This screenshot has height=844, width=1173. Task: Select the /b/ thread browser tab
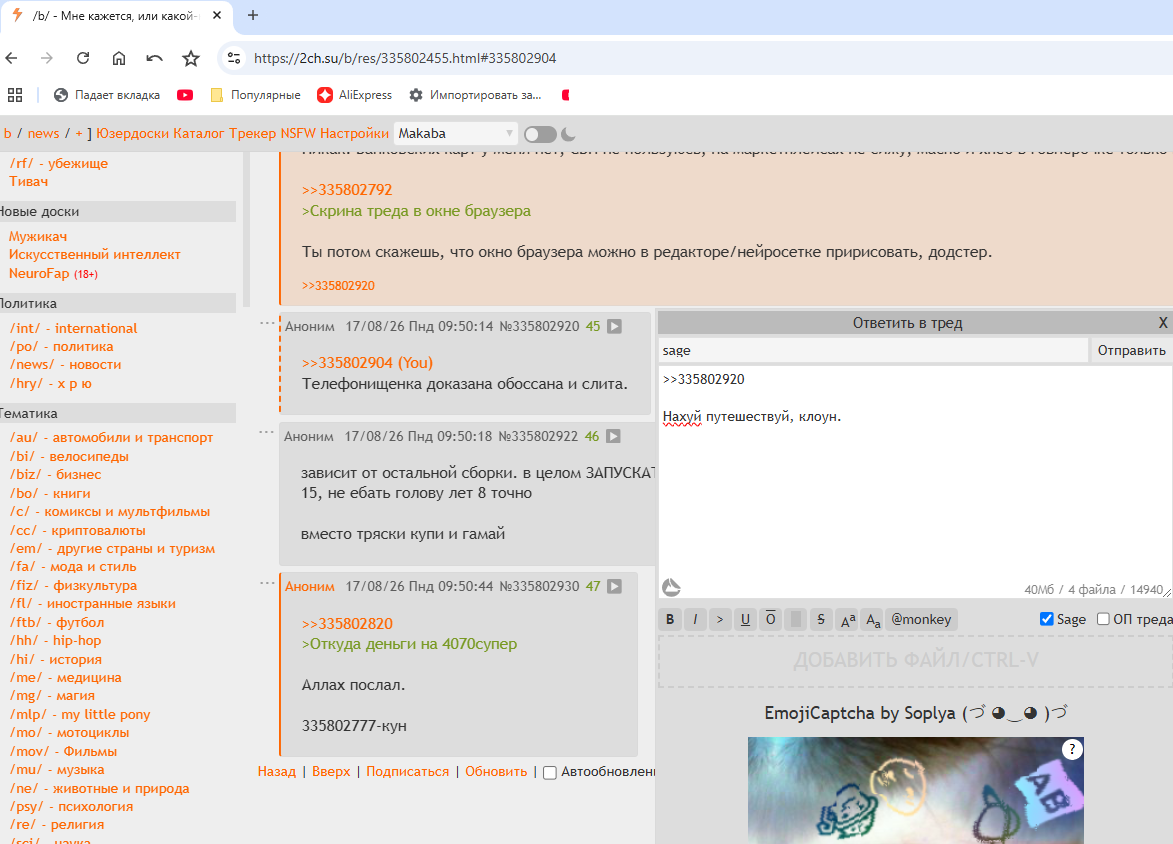117,16
